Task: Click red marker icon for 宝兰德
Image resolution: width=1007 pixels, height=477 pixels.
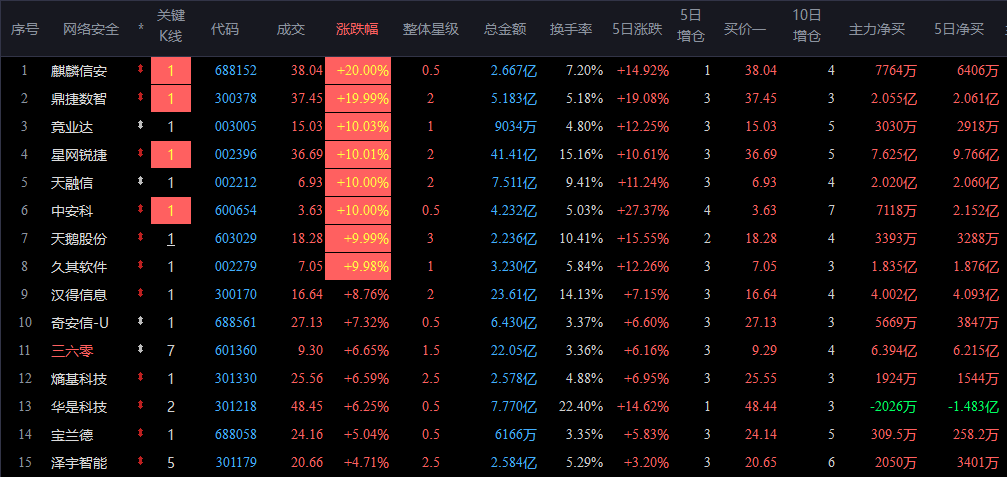Action: (141, 434)
